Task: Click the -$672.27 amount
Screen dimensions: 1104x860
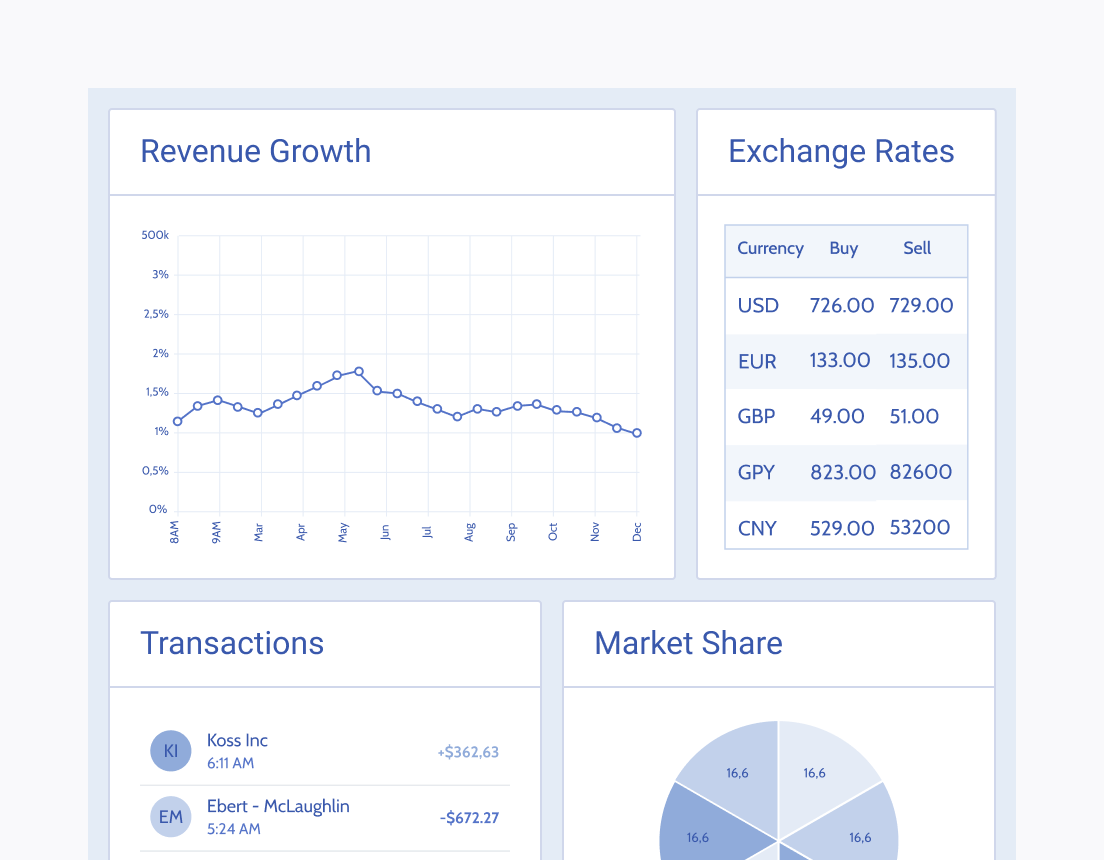Action: [x=469, y=818]
